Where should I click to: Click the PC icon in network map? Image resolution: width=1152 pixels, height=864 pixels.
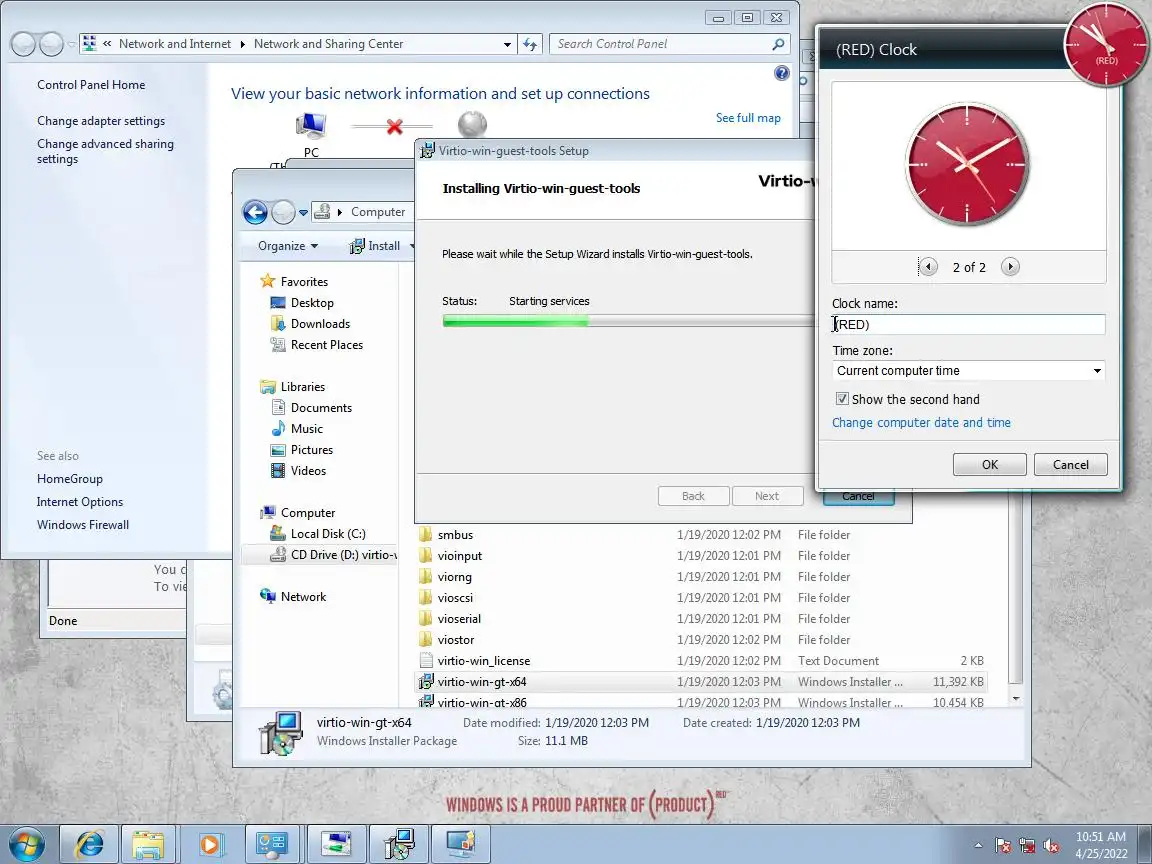pos(312,126)
